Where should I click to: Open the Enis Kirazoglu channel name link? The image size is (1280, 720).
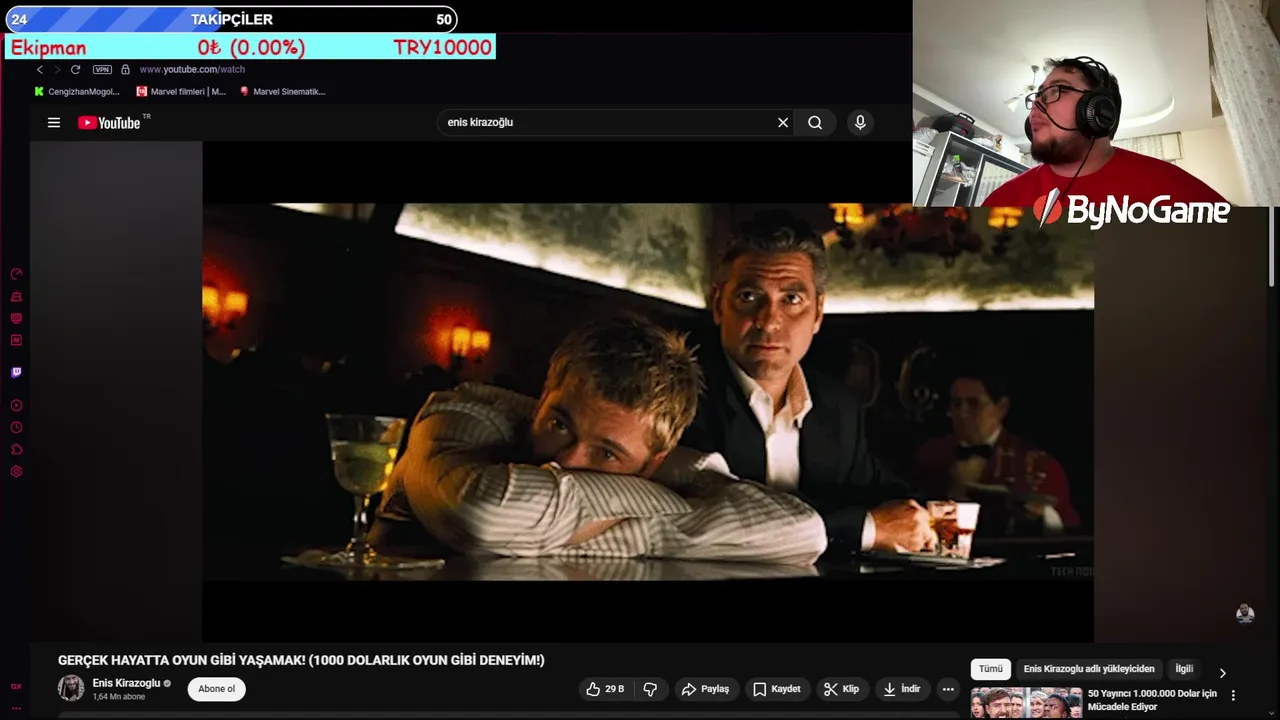126,684
